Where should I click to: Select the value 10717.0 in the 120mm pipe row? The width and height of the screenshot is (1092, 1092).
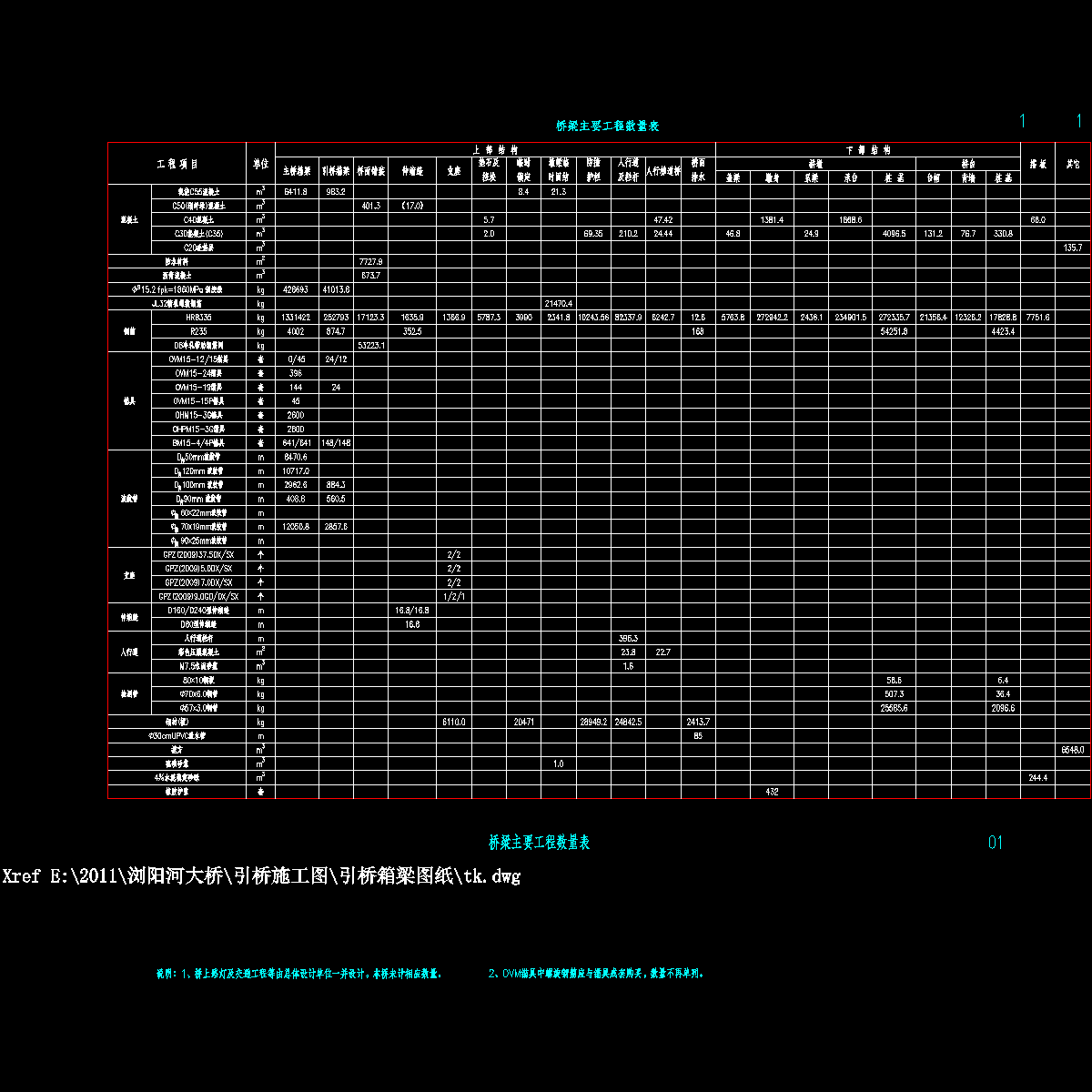(x=296, y=471)
